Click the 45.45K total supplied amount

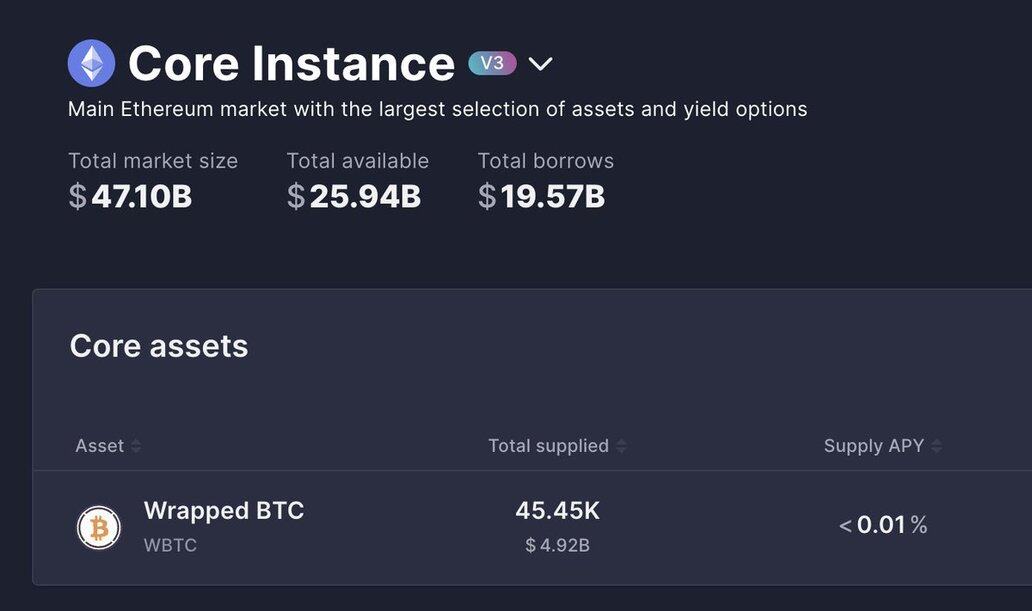pos(557,511)
